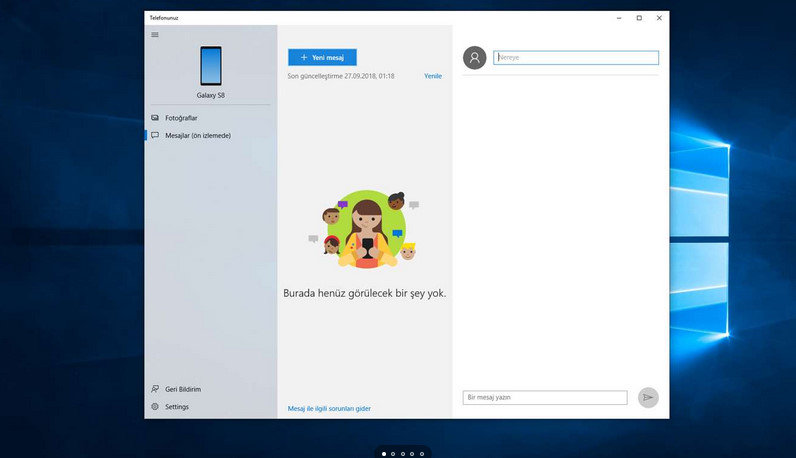Click the empty-state messaging illustration
This screenshot has height=458, width=796.
click(364, 228)
